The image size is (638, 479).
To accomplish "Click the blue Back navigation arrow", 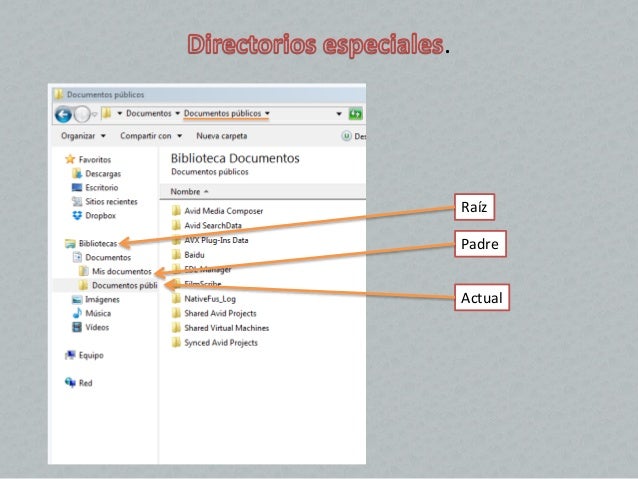I will click(x=63, y=114).
